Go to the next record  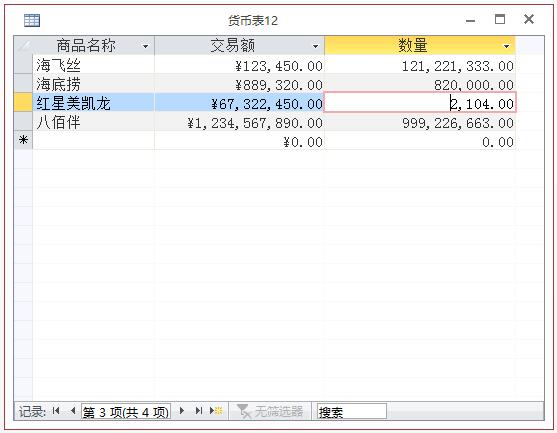pyautogui.click(x=182, y=411)
